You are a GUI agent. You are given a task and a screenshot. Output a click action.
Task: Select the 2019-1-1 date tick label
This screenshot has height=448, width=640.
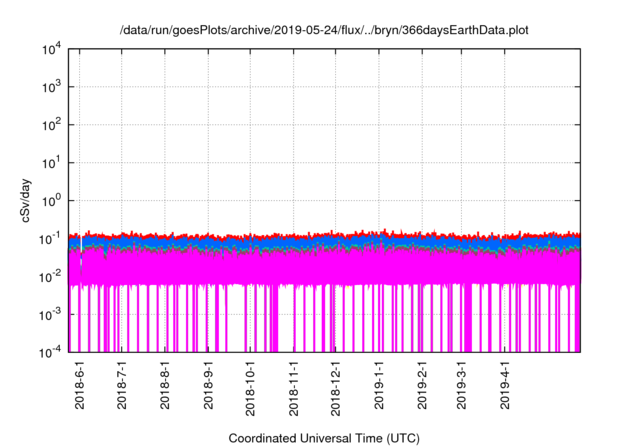[x=379, y=386]
